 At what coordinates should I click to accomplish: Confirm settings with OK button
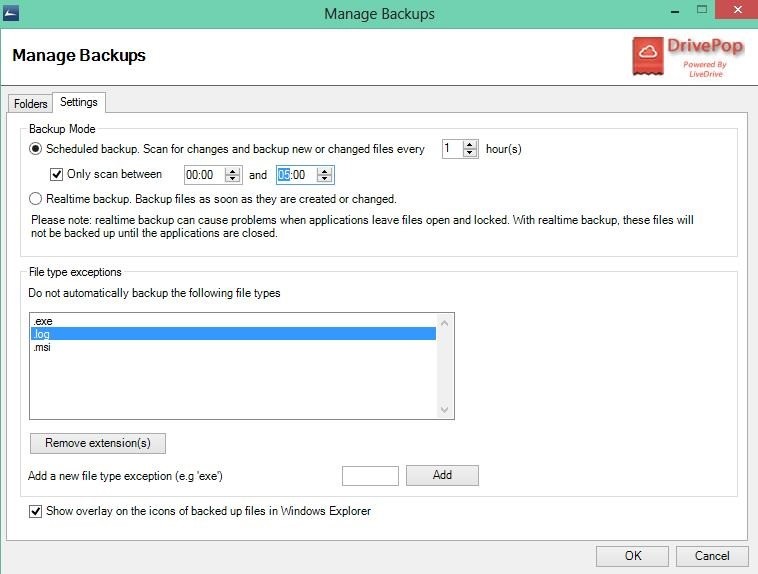tap(632, 556)
